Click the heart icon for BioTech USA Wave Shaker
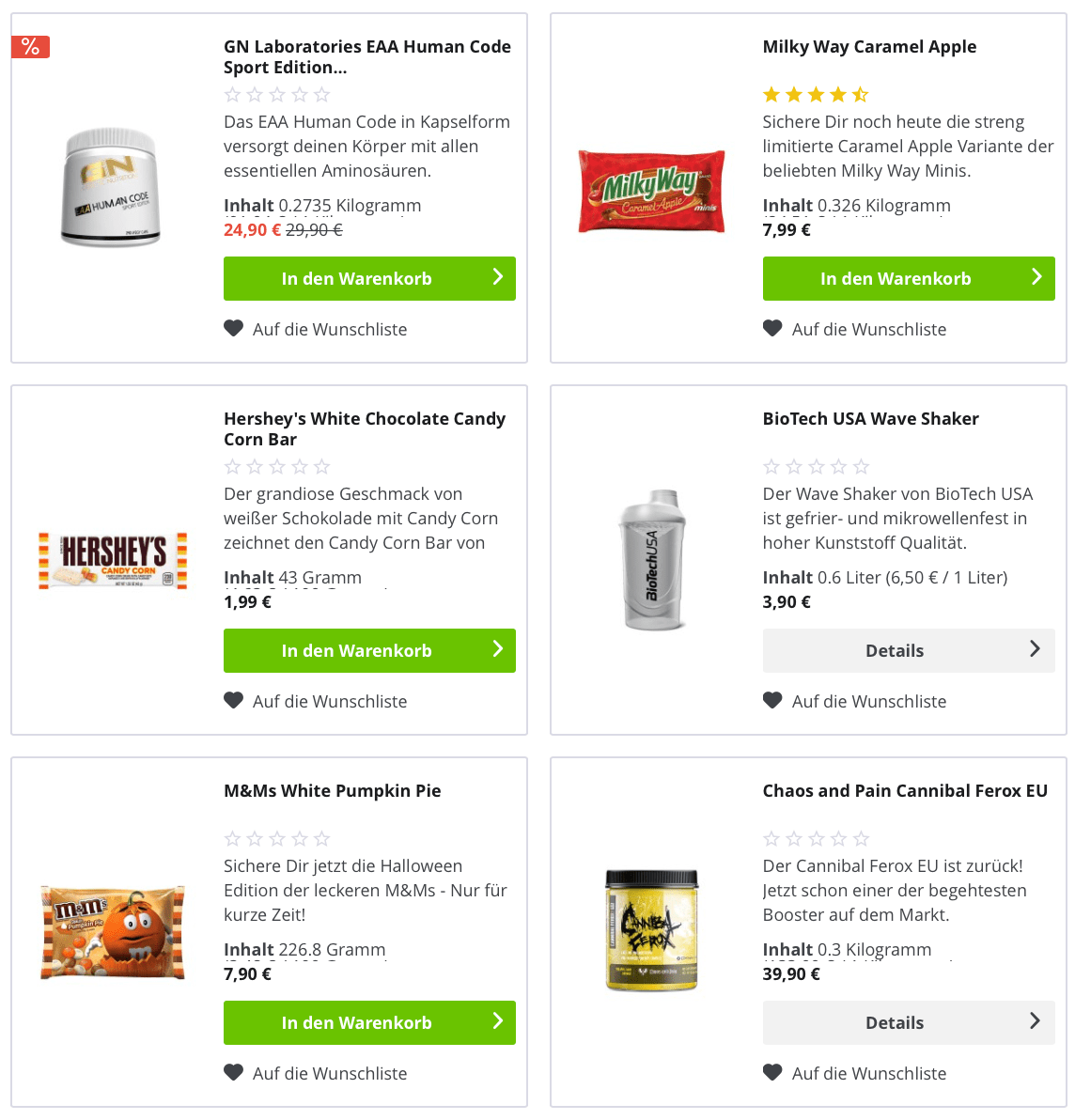Viewport: 1075px width, 1120px height. click(x=772, y=700)
